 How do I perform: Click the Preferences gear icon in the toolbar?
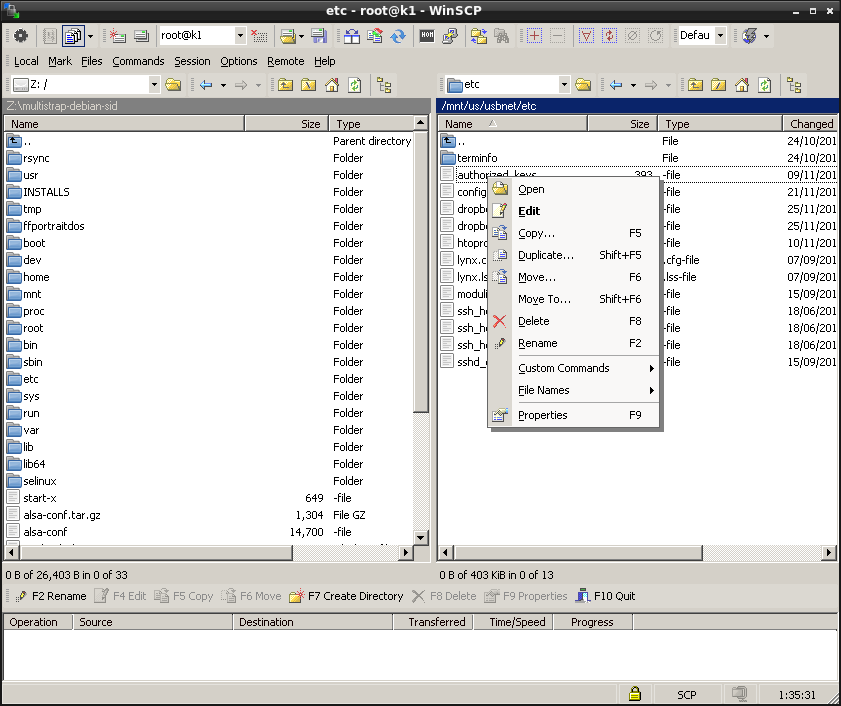pyautogui.click(x=20, y=36)
